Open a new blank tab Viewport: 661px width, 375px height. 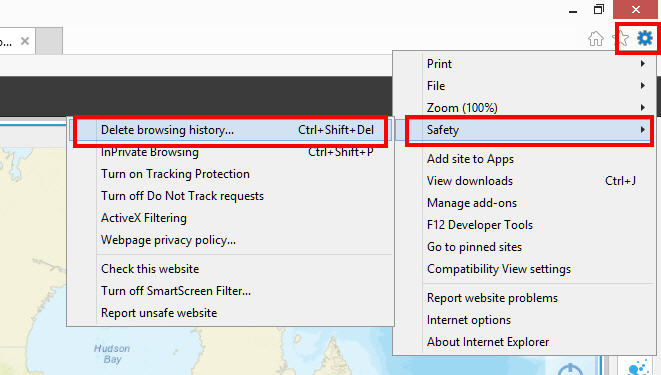pos(49,41)
